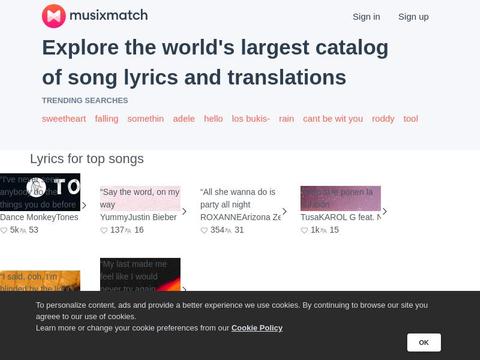Select trending search tool
480x360 pixels.
click(411, 119)
